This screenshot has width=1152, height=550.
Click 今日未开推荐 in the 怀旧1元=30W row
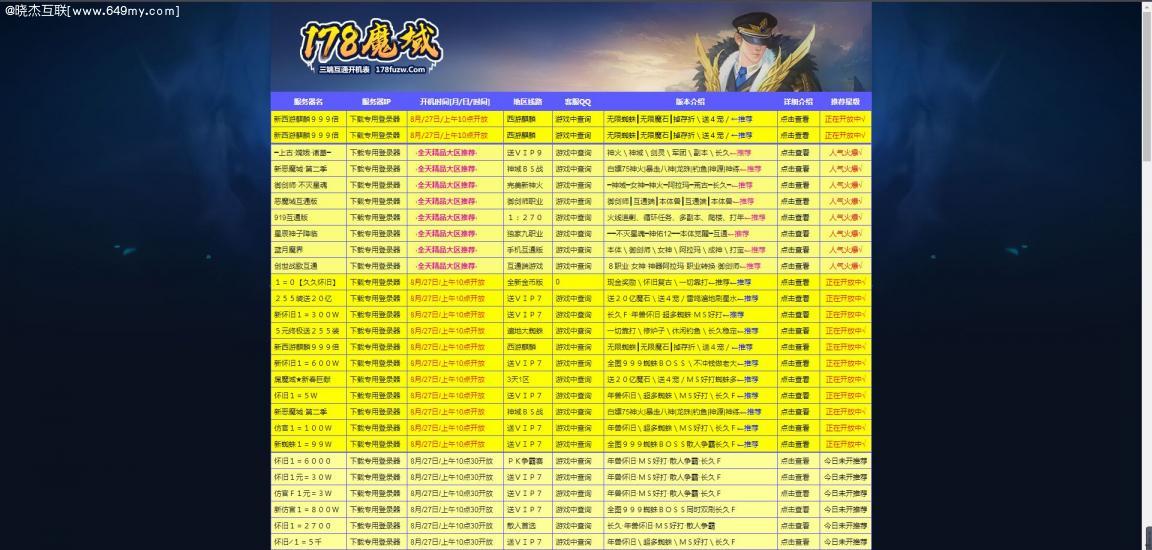click(845, 477)
